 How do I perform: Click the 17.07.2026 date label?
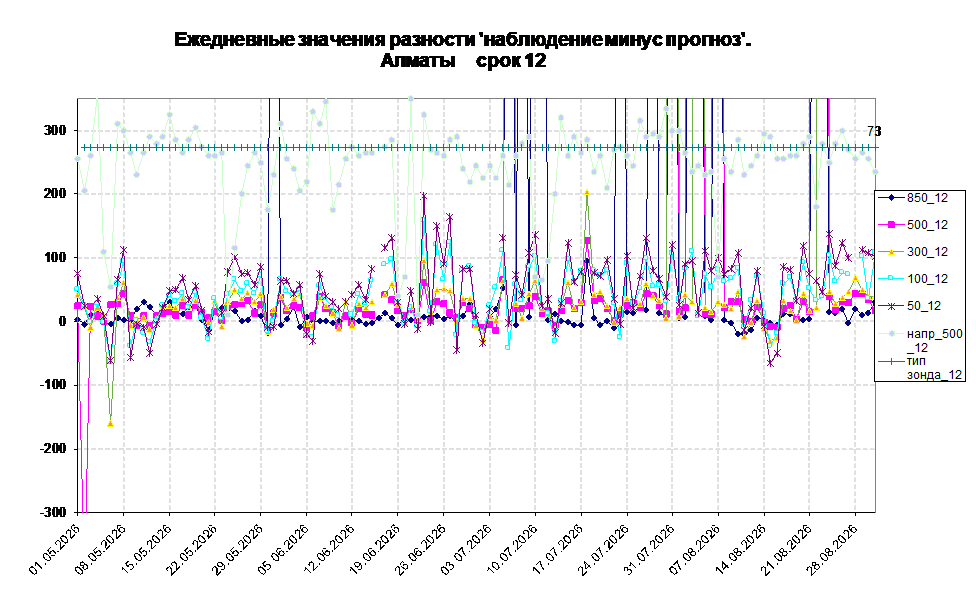point(559,549)
